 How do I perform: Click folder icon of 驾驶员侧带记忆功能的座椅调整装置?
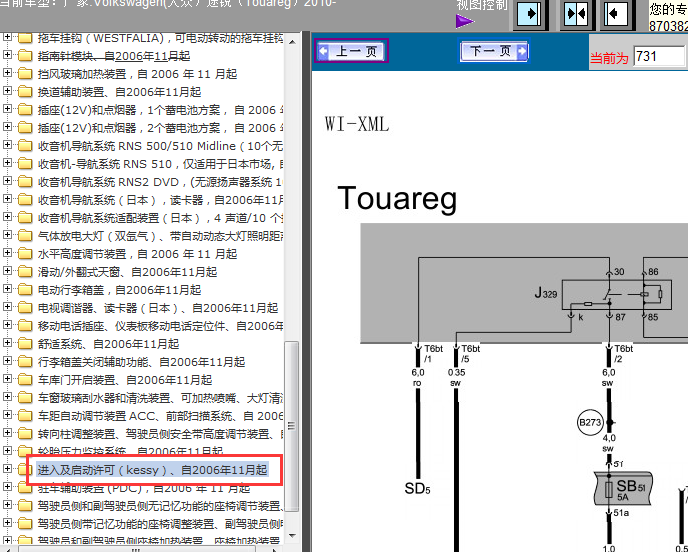click(25, 523)
